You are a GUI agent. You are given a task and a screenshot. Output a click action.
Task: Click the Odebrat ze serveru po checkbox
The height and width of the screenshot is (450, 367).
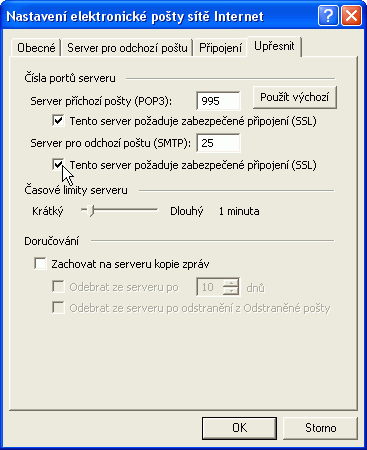tap(58, 287)
